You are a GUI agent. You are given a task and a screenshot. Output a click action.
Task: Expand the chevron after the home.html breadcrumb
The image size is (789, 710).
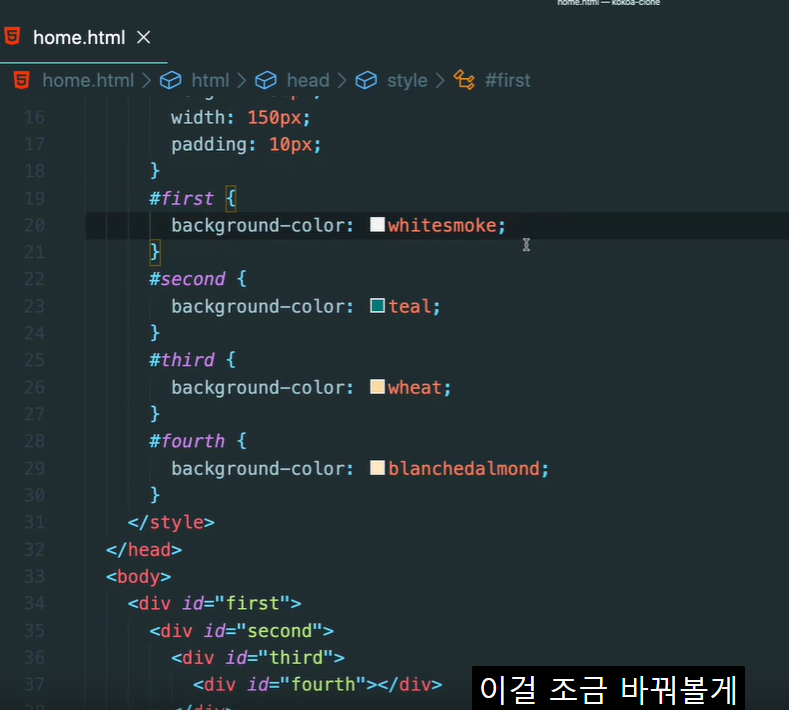point(146,81)
